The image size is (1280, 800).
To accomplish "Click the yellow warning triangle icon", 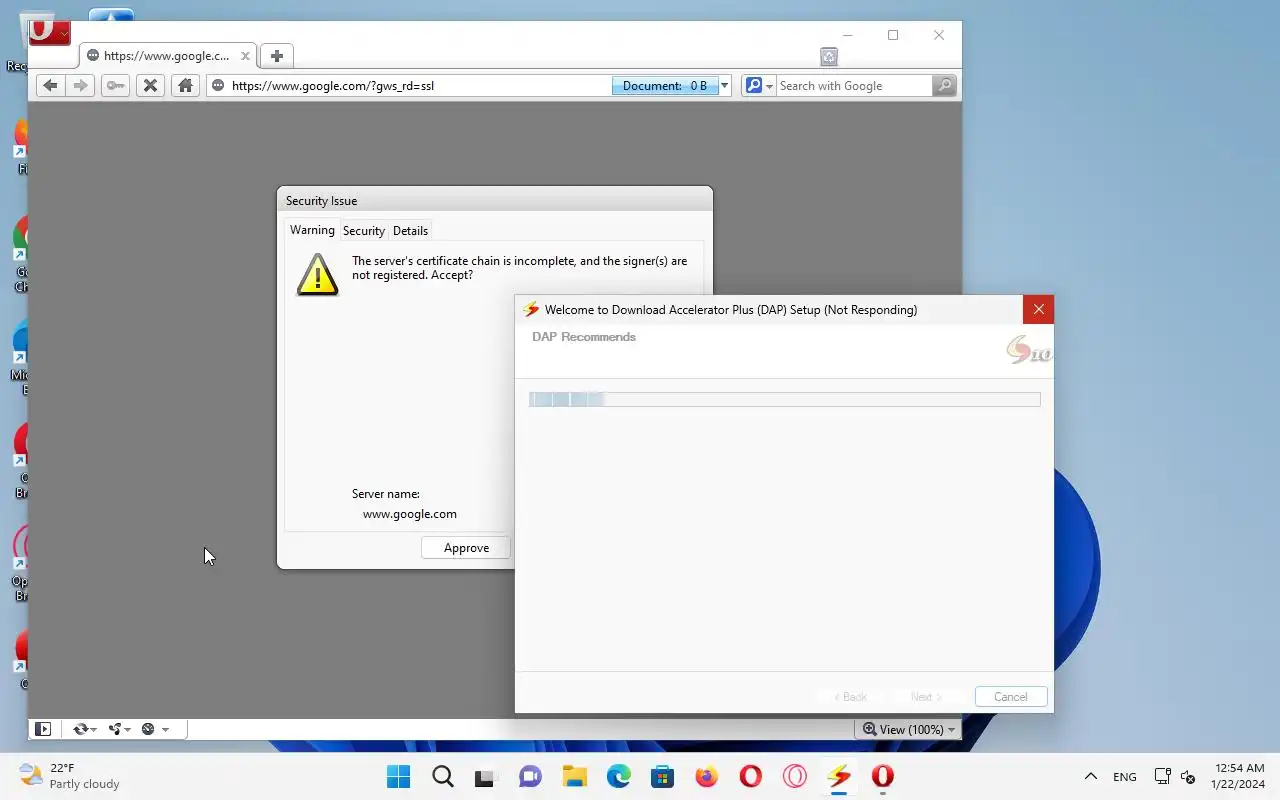I will (318, 274).
